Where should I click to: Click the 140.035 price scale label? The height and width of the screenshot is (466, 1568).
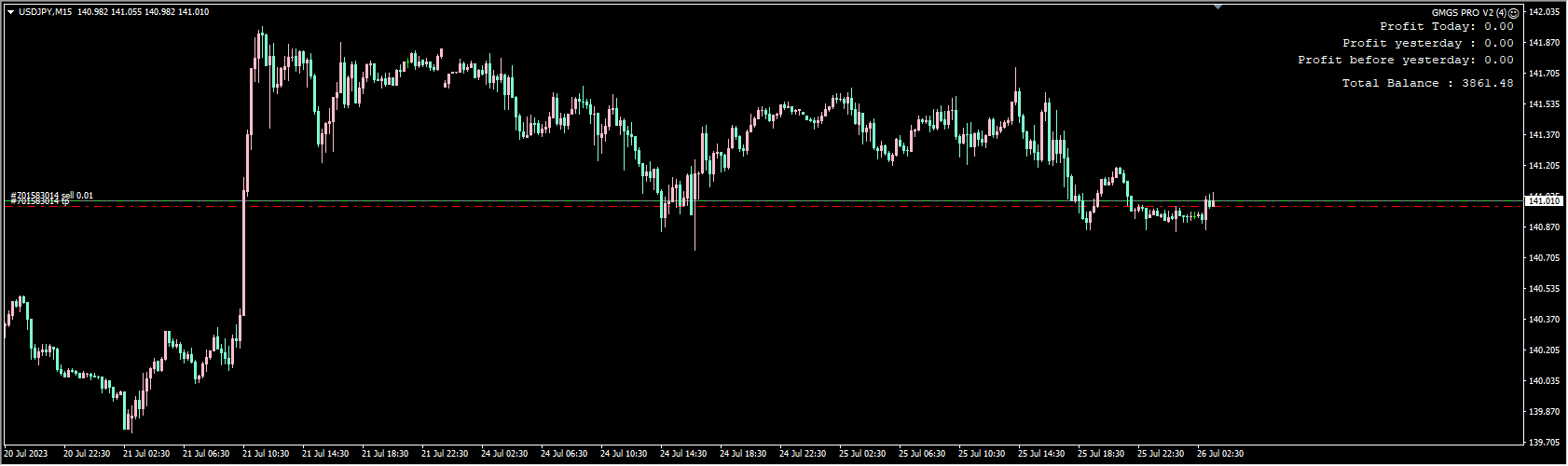click(x=1545, y=381)
